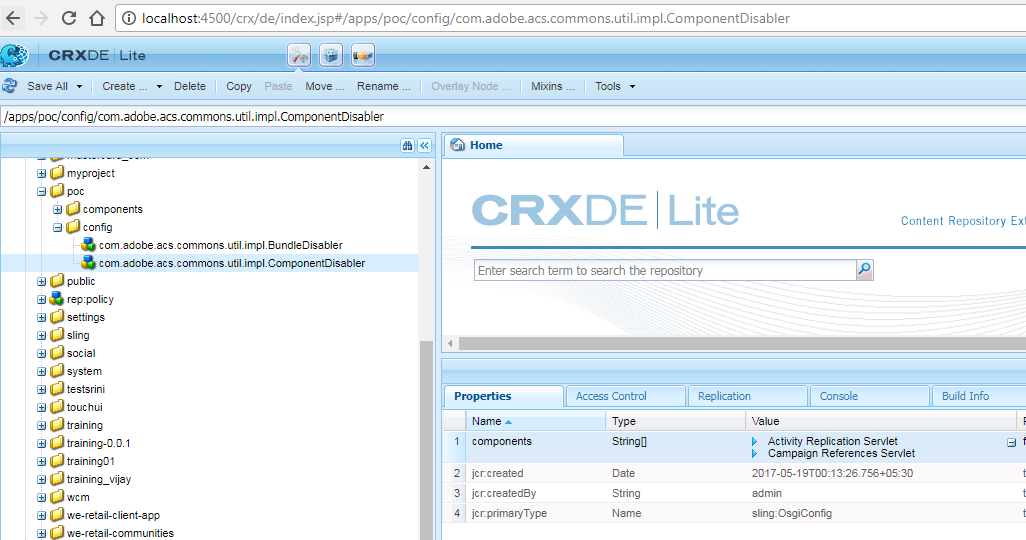
Task: Select the we-retail-client-app tree node
Action: coord(113,515)
